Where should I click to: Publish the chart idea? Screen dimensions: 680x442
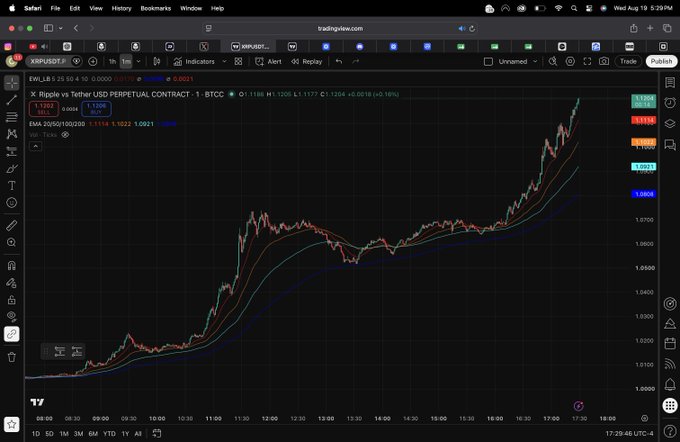point(661,61)
